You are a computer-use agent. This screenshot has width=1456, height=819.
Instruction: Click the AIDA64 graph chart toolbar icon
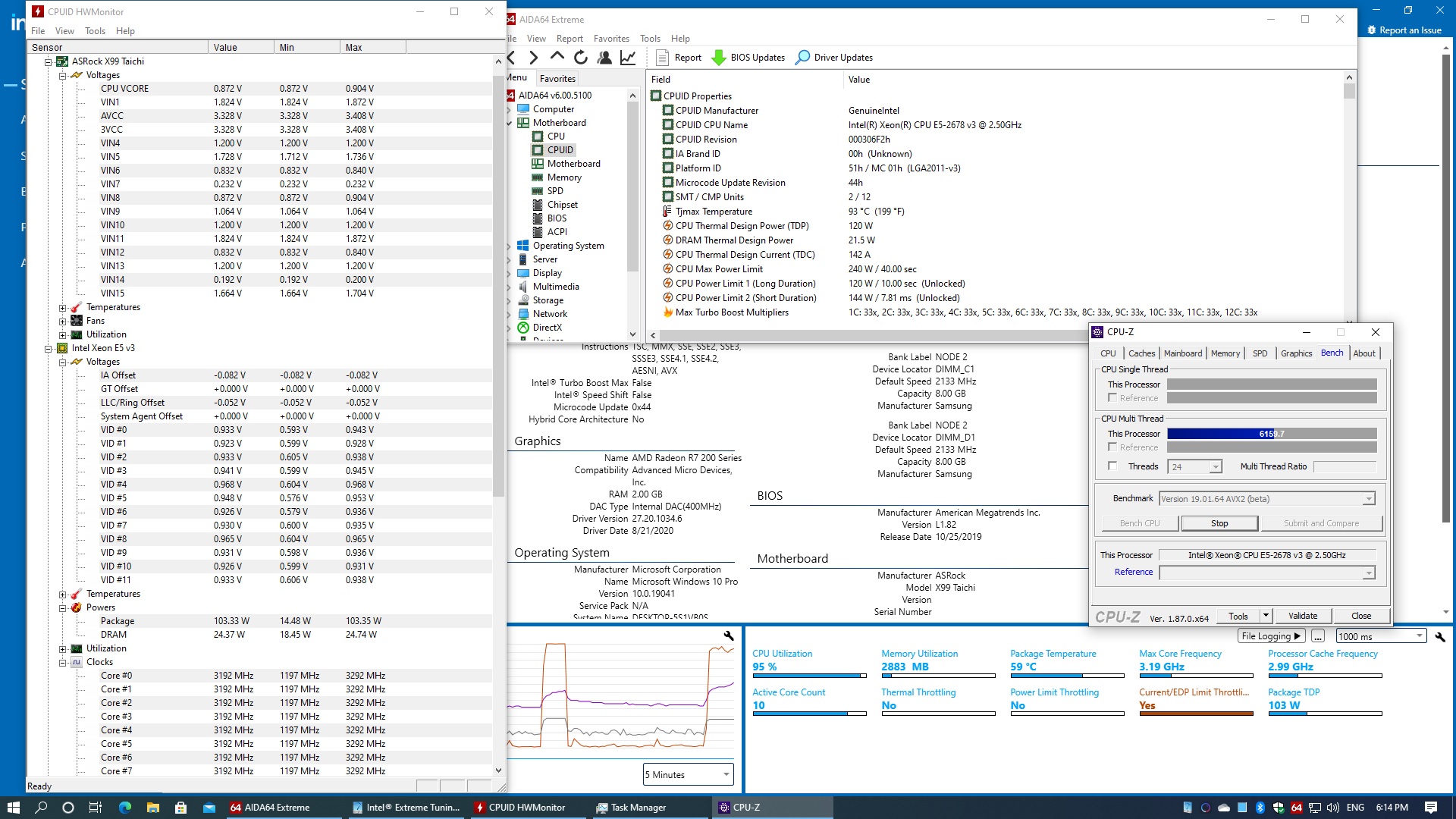628,58
